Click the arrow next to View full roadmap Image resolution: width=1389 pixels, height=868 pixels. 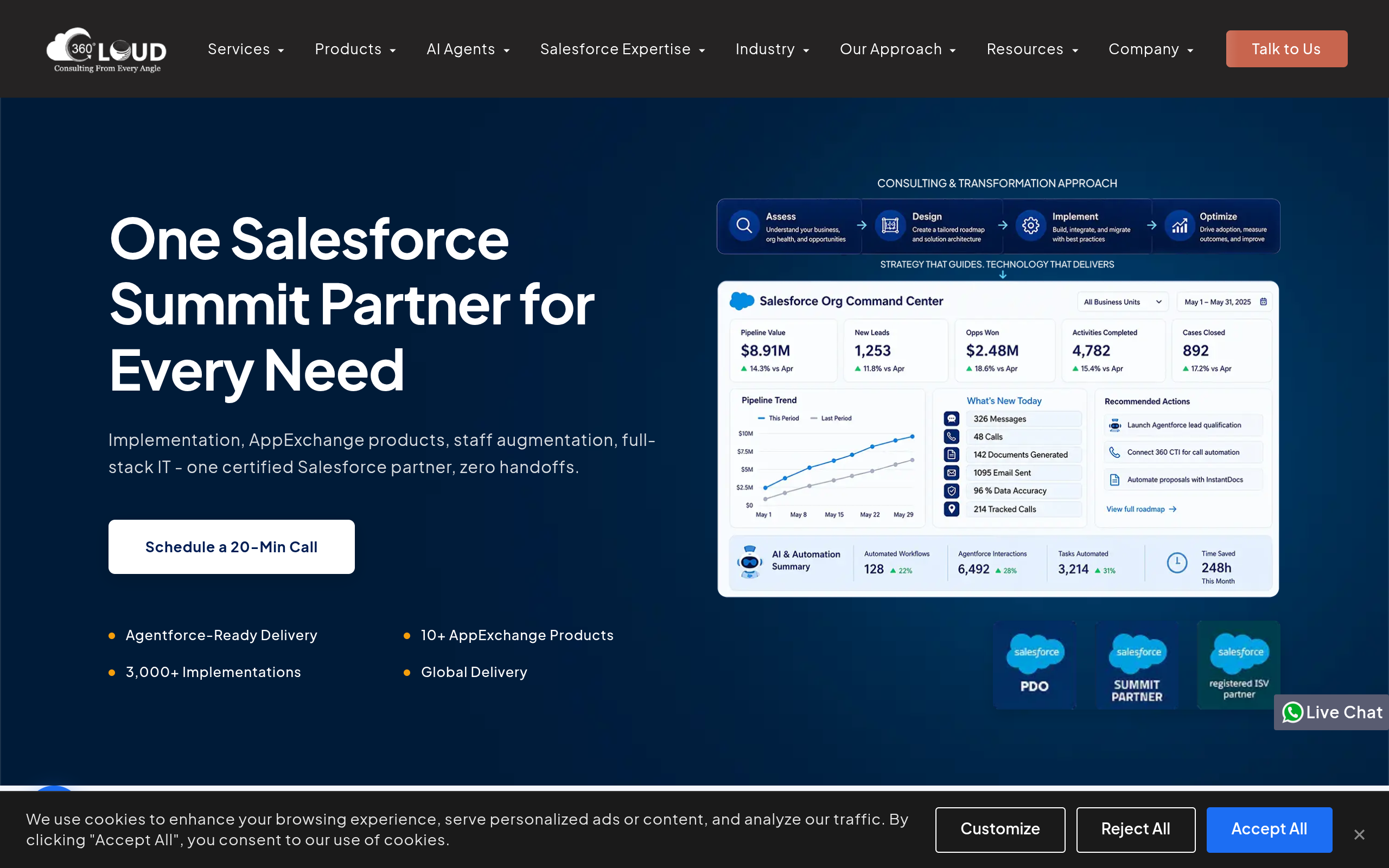[1173, 509]
